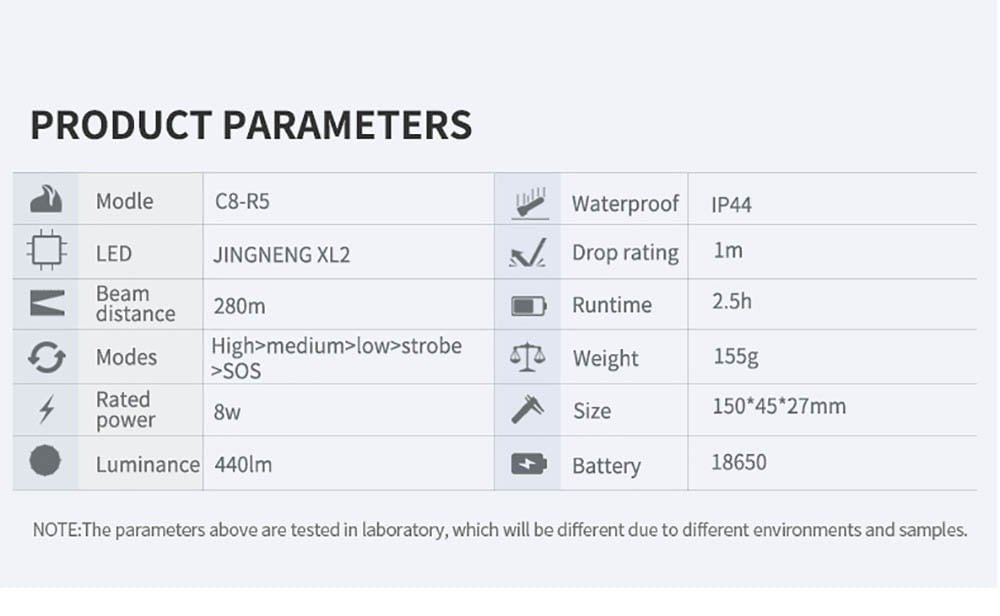1000x616 pixels.
Task: Click the Size caliper icon
Action: click(x=527, y=410)
